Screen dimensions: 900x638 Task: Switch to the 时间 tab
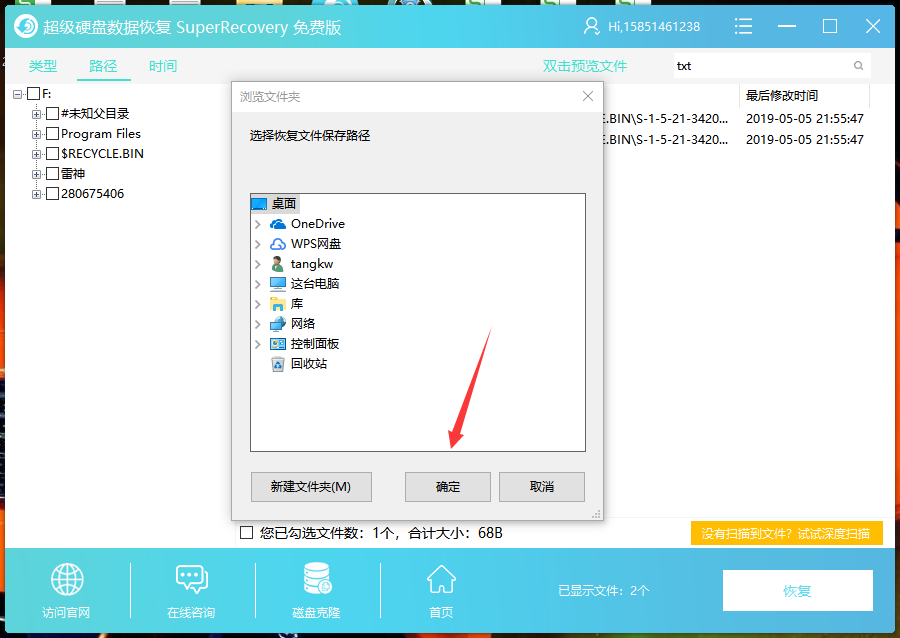[x=163, y=66]
